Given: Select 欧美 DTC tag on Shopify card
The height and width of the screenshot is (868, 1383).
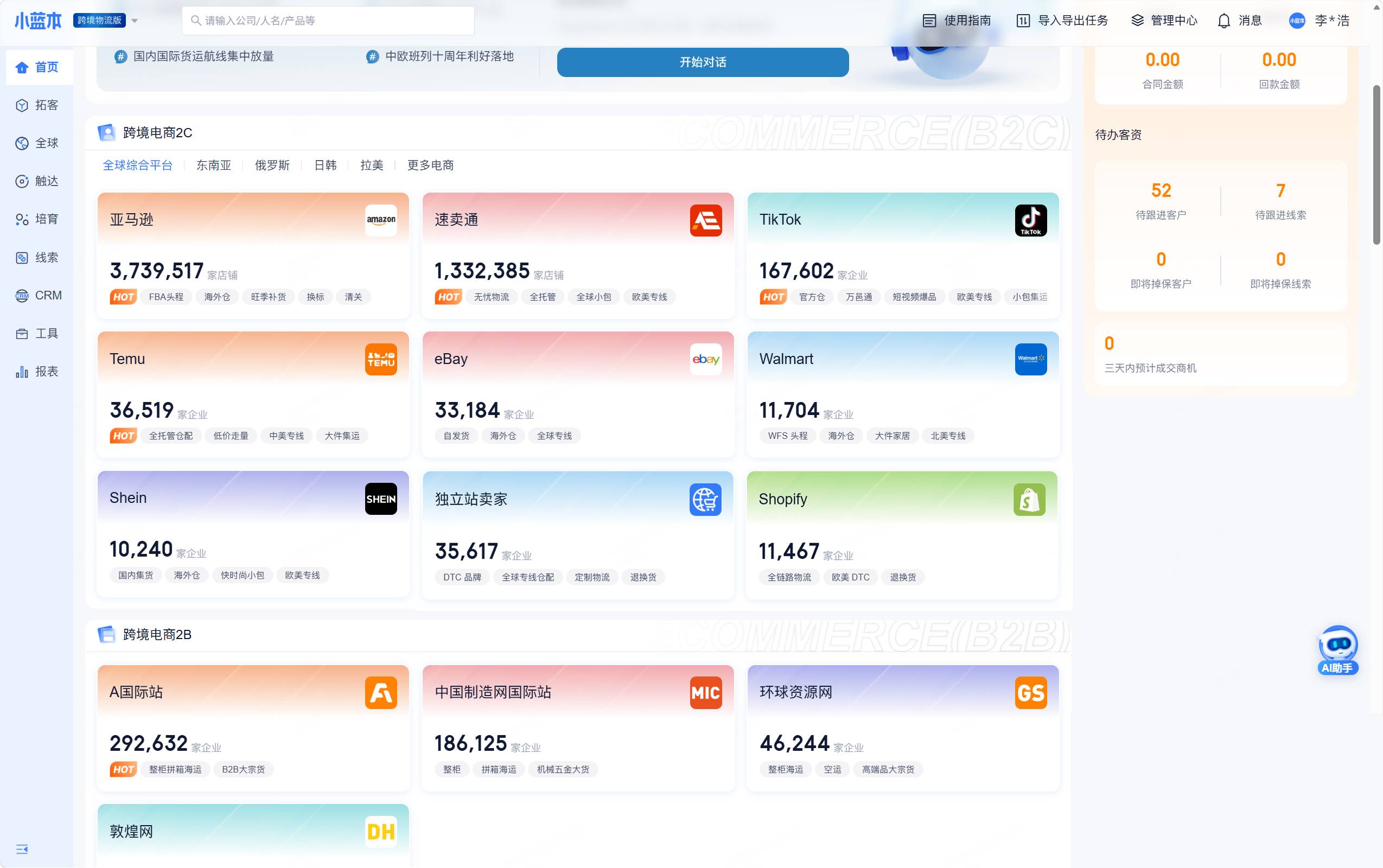Looking at the screenshot, I should coord(850,577).
